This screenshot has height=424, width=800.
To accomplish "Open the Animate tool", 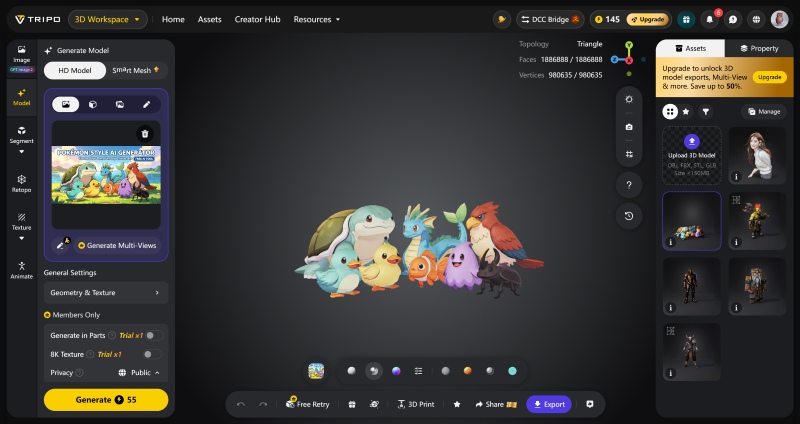I will point(21,270).
